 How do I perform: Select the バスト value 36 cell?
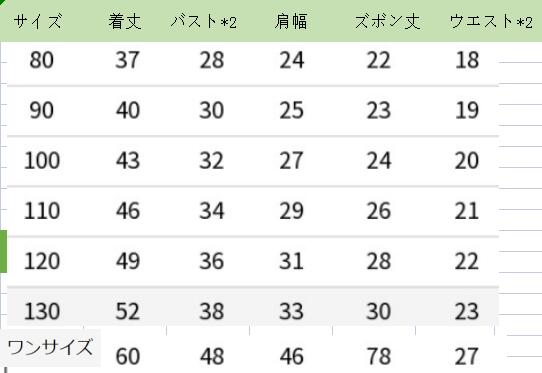[x=212, y=261]
